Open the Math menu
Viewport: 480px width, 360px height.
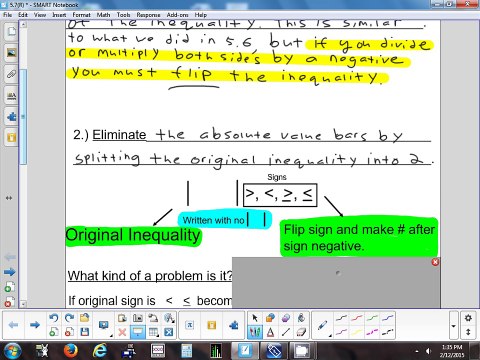pyautogui.click(x=103, y=15)
